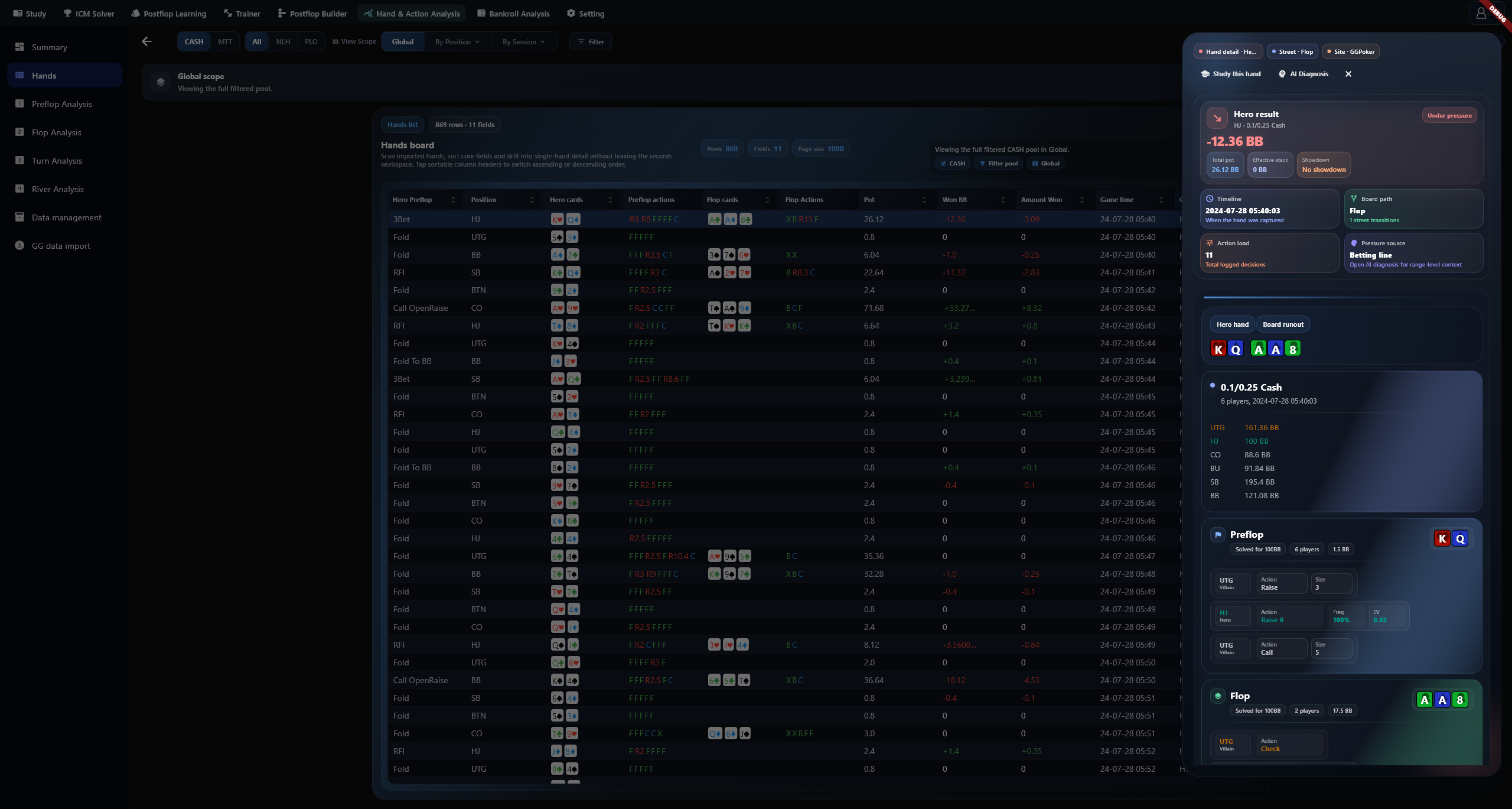Screen dimensions: 1512x809
Task: Select All variants toggle
Action: (x=257, y=41)
